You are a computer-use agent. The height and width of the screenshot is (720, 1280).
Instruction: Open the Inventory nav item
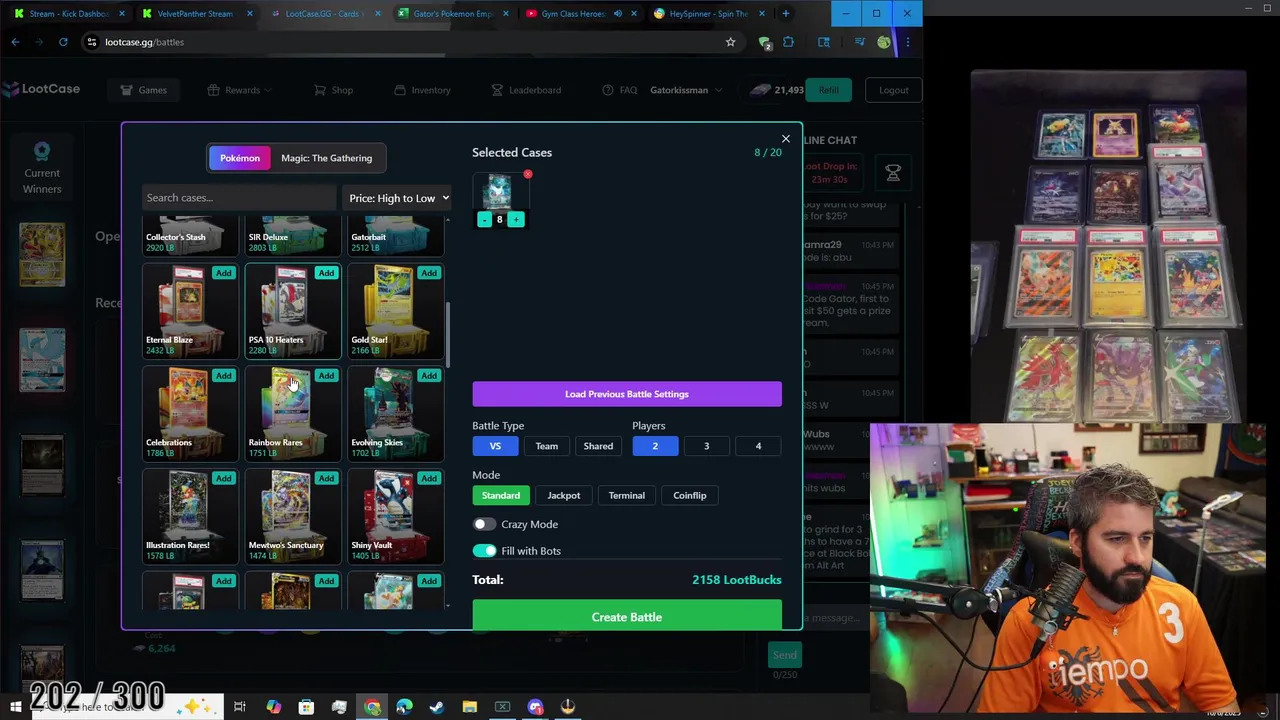coord(422,90)
